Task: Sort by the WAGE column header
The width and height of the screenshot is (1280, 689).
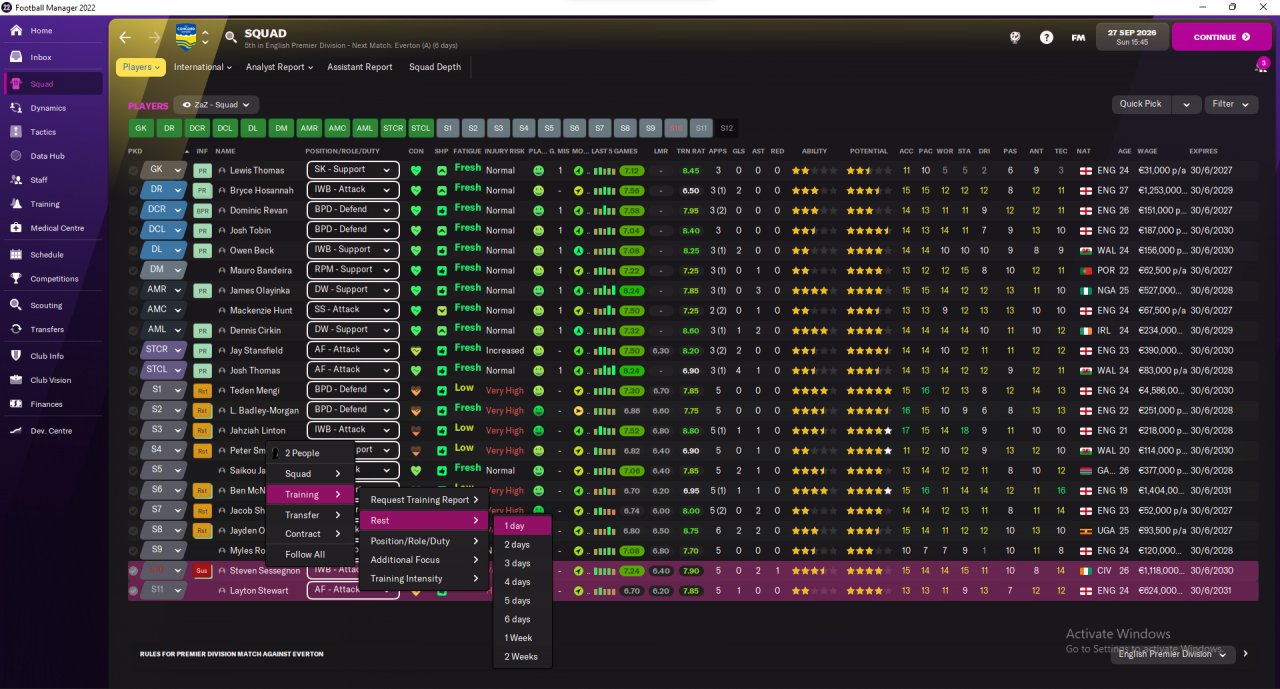Action: coord(1148,151)
